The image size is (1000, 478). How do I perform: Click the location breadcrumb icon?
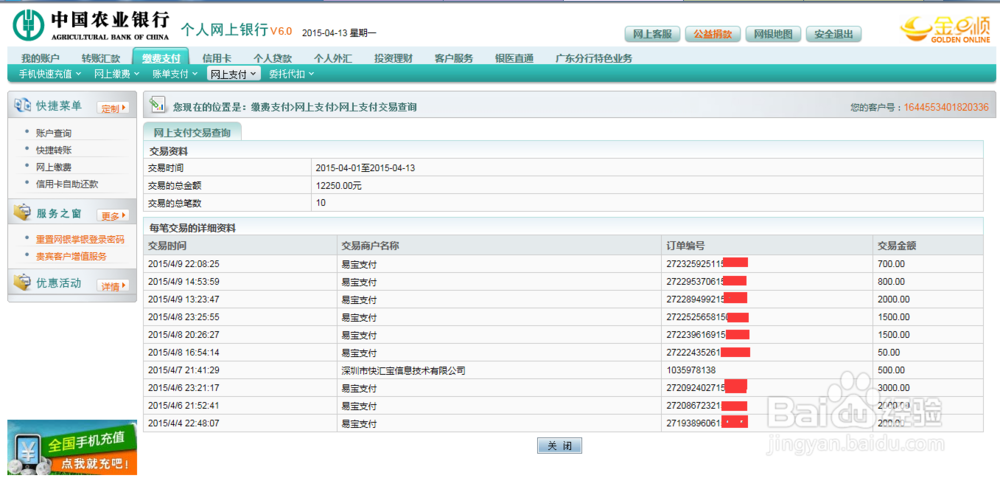pos(158,106)
